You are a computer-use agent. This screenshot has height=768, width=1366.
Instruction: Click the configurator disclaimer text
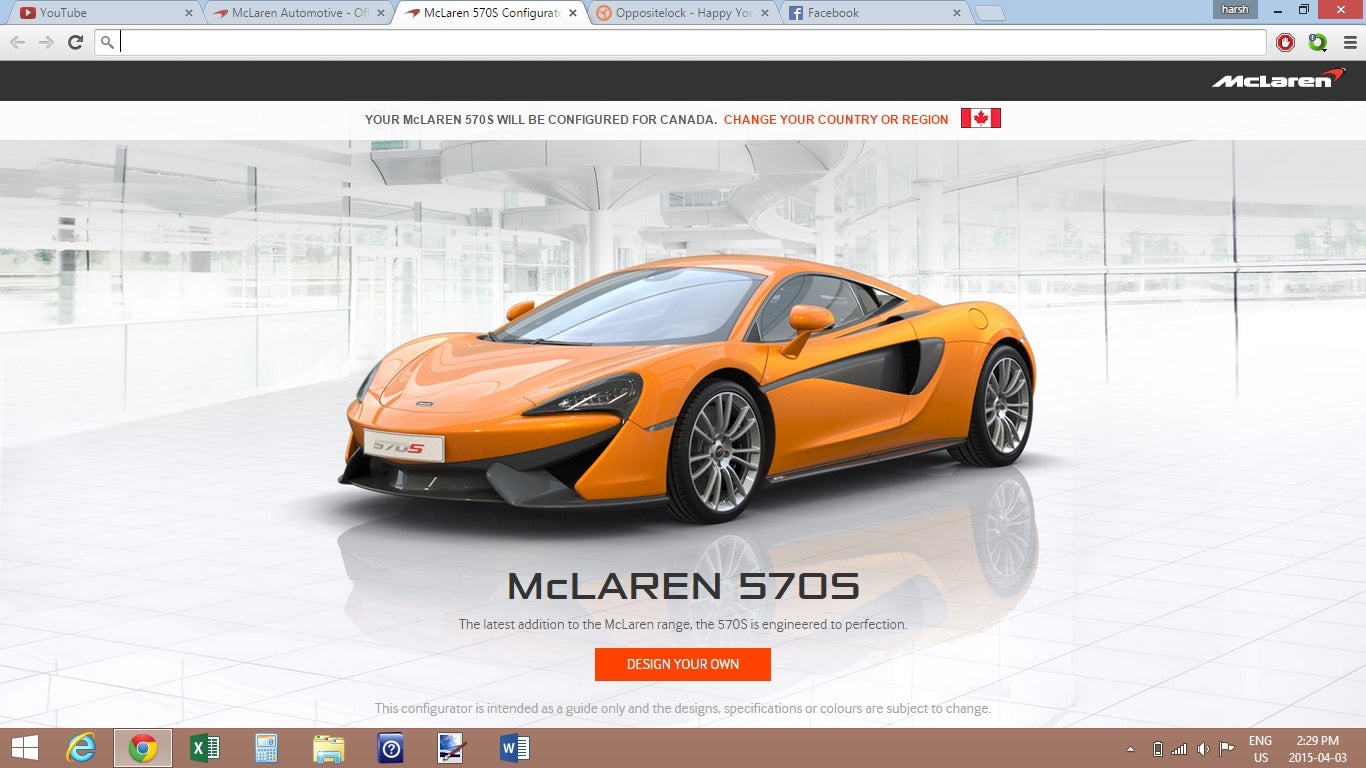tap(683, 708)
